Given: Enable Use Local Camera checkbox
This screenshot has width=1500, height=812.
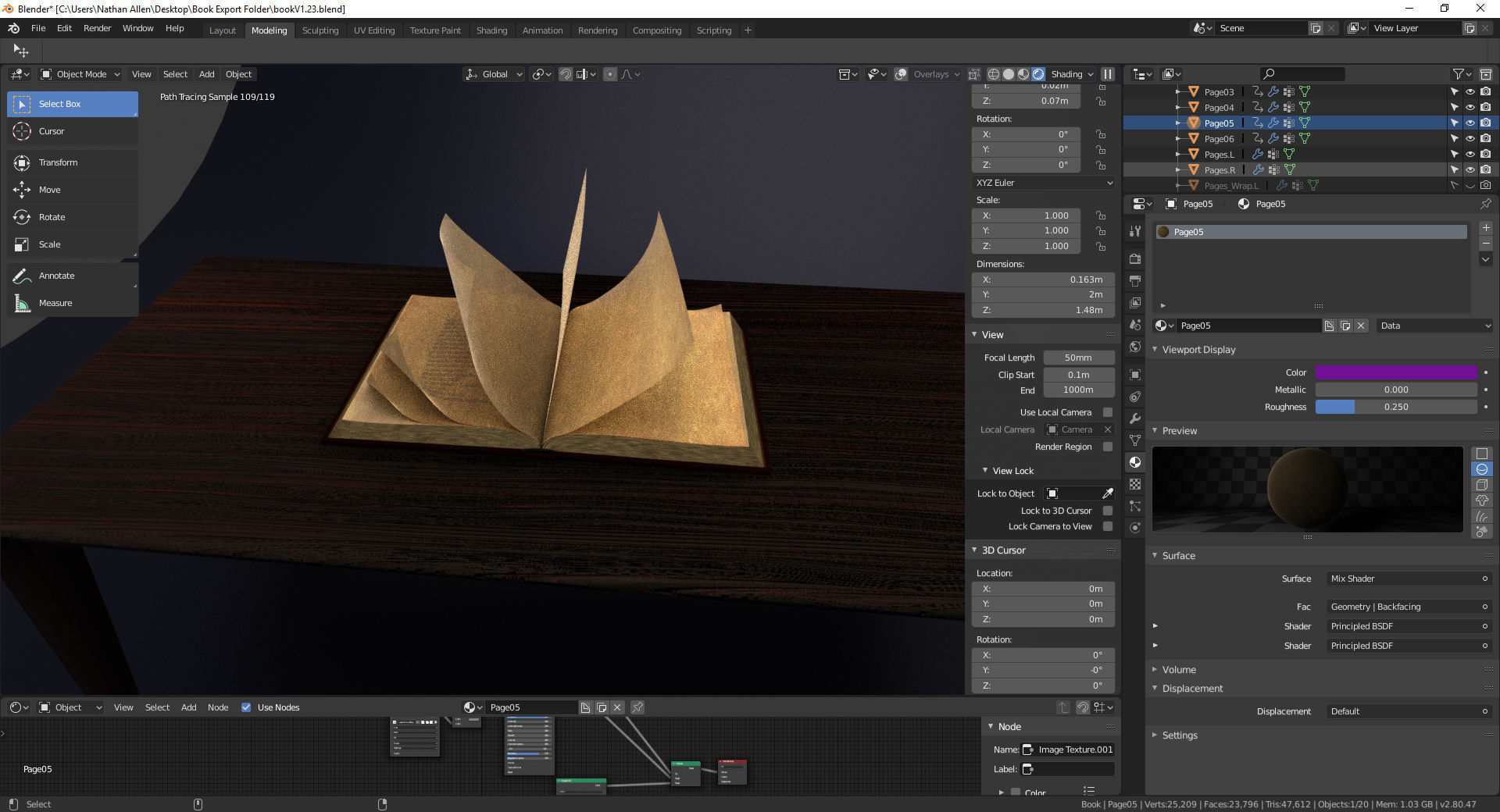Looking at the screenshot, I should pyautogui.click(x=1108, y=412).
